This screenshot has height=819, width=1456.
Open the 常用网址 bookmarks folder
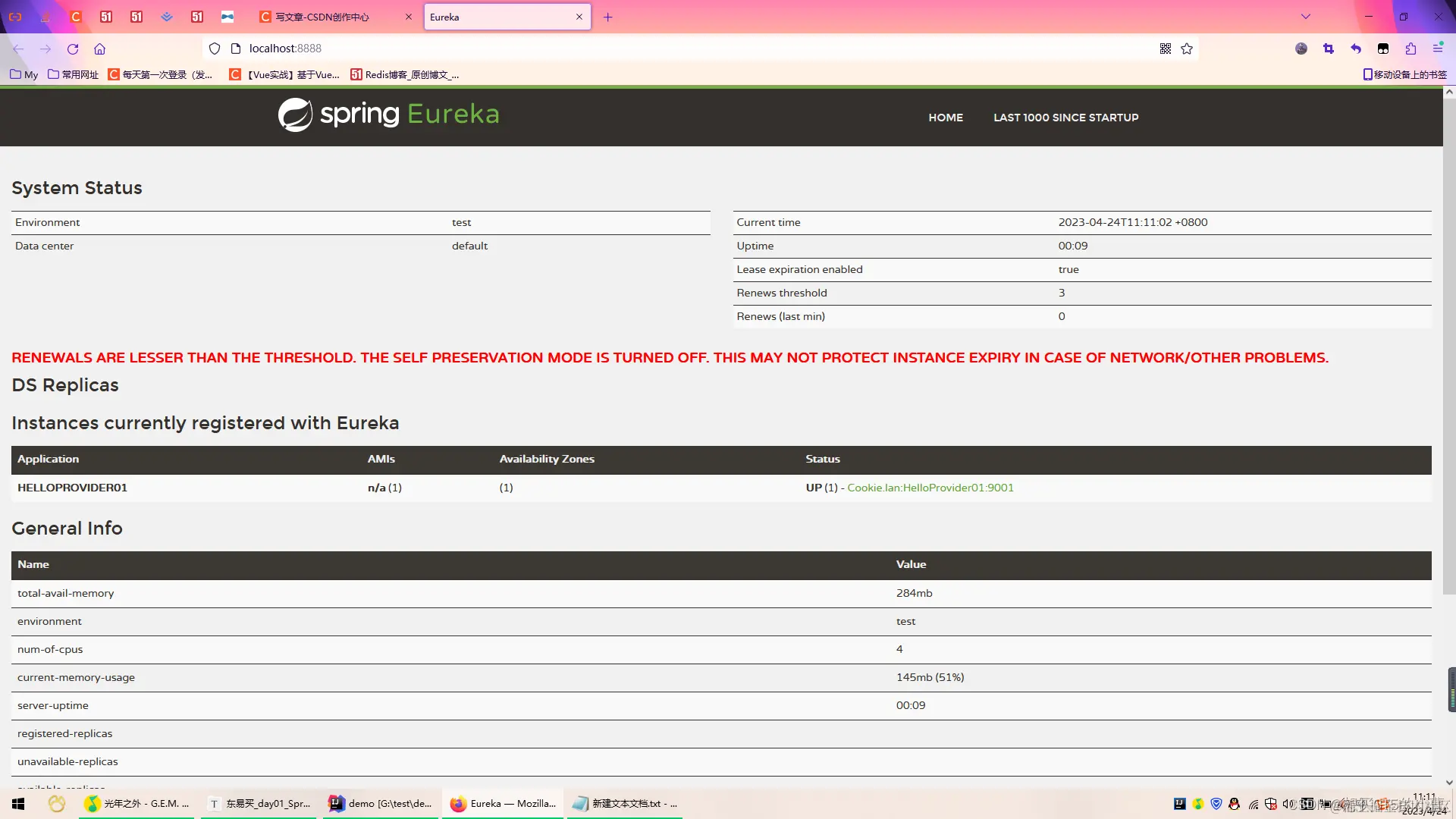tap(74, 74)
